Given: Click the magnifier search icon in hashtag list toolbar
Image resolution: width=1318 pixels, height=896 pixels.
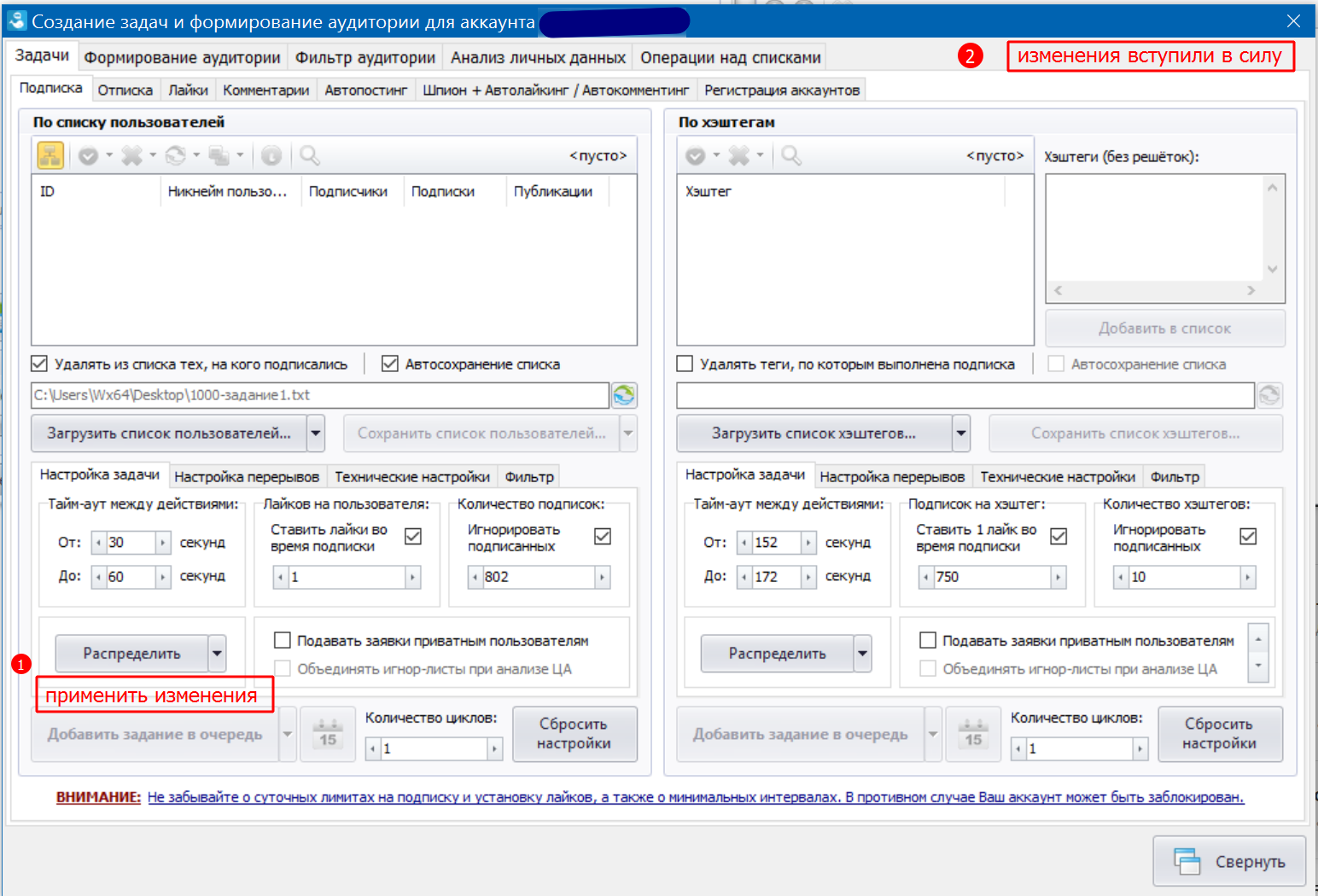Looking at the screenshot, I should coord(791,155).
